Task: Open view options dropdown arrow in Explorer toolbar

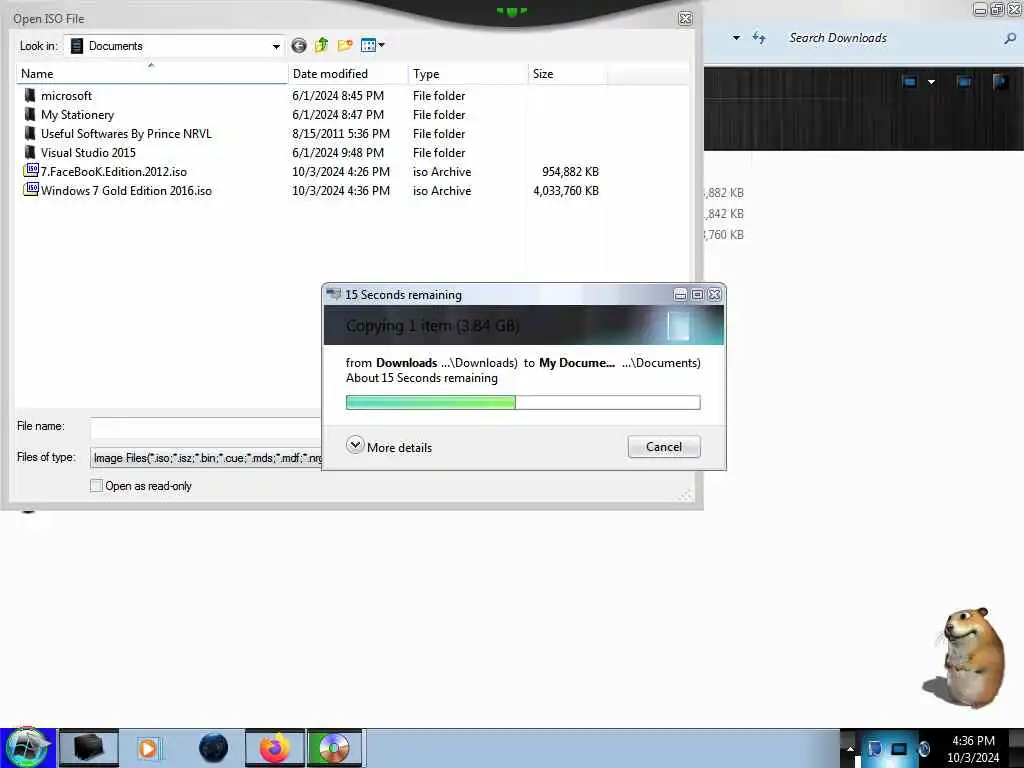Action: click(931, 82)
